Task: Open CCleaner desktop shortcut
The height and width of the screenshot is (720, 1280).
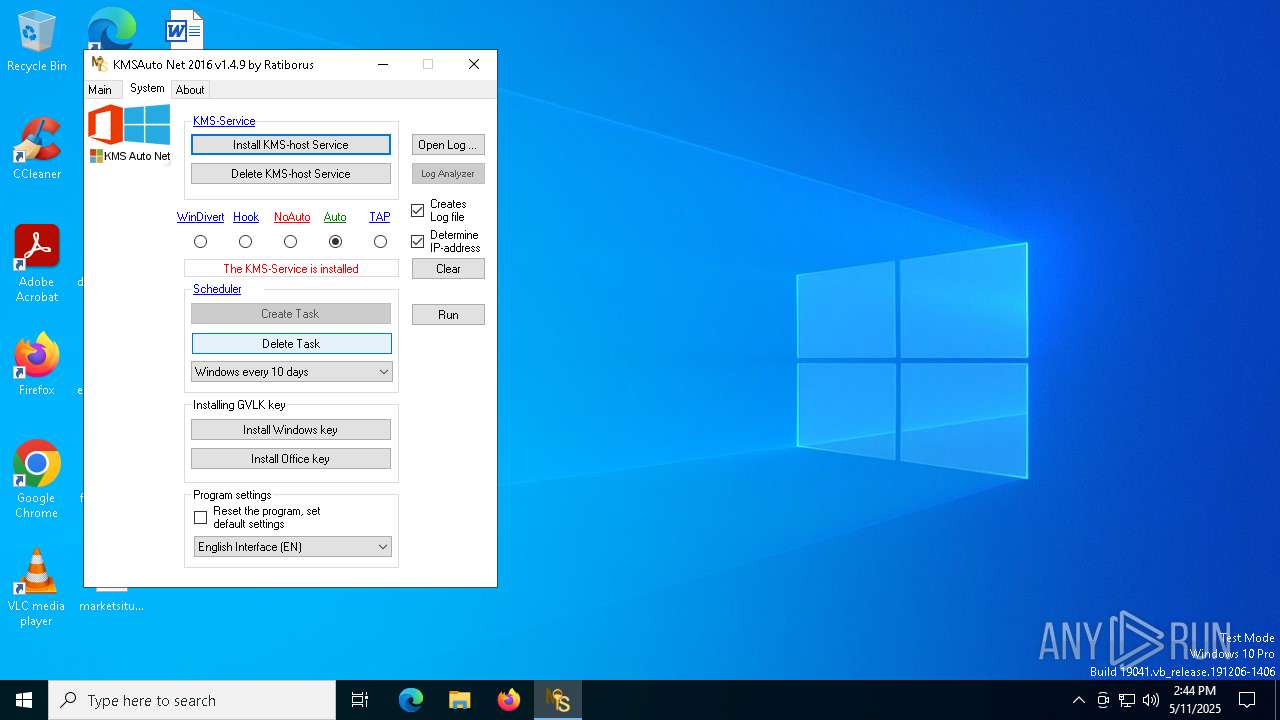Action: (37, 150)
